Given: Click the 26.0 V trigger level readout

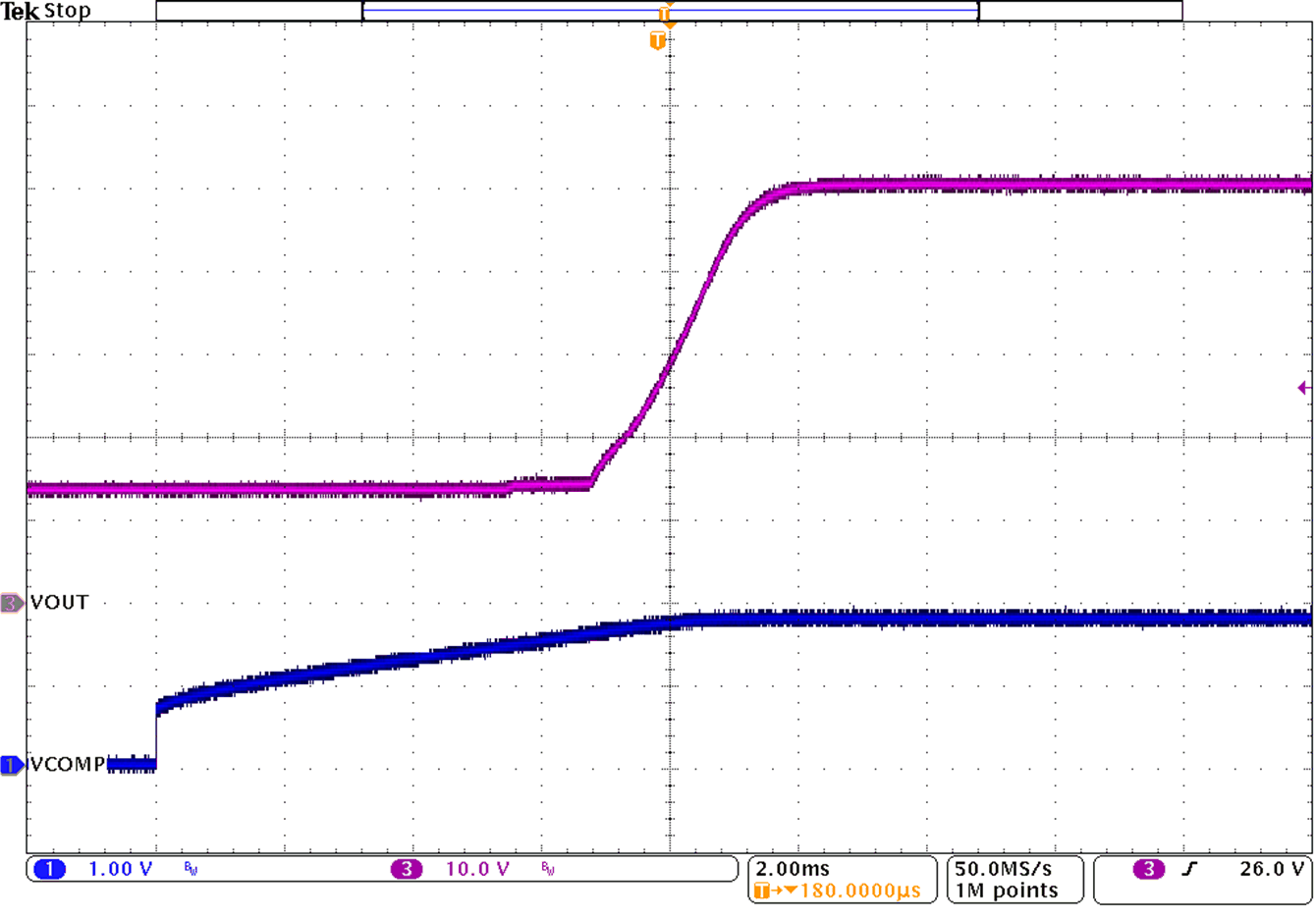Looking at the screenshot, I should 1271,869.
